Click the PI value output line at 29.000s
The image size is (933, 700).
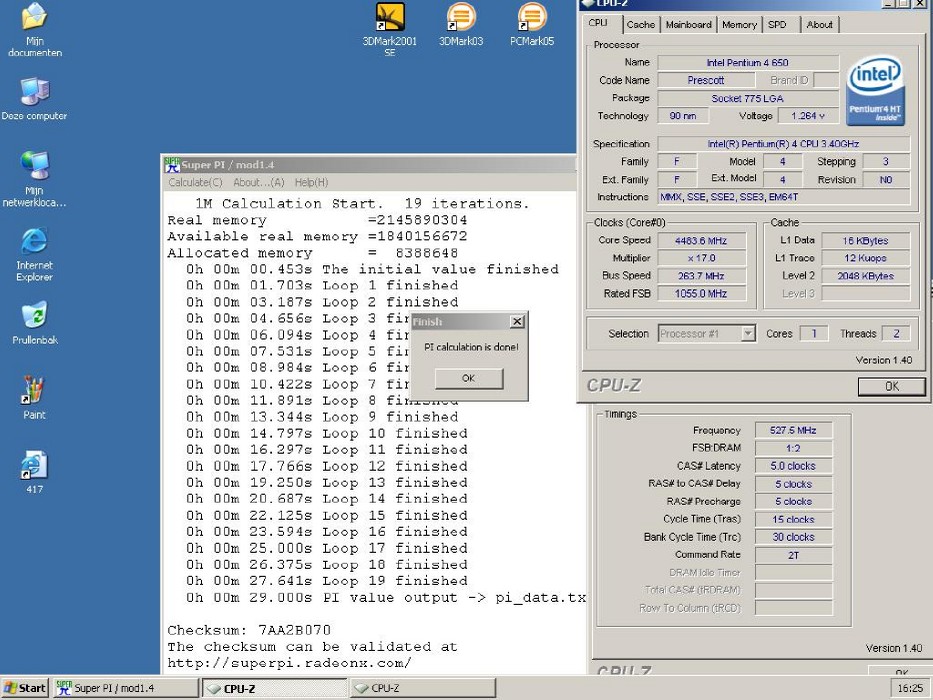pyautogui.click(x=386, y=598)
